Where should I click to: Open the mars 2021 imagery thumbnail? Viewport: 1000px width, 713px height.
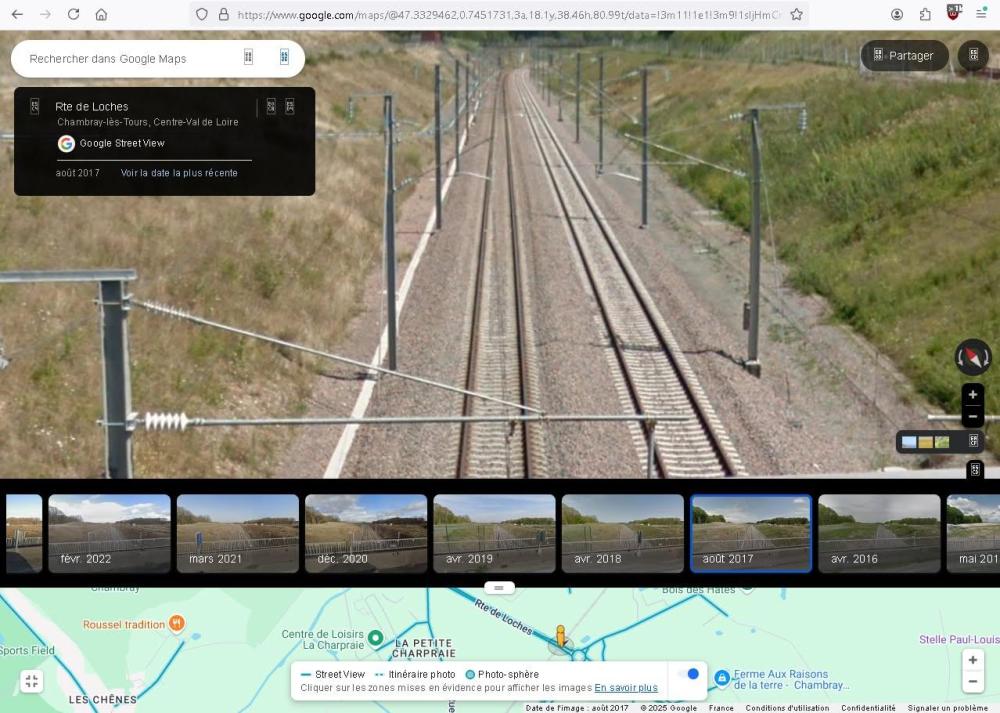pyautogui.click(x=238, y=533)
